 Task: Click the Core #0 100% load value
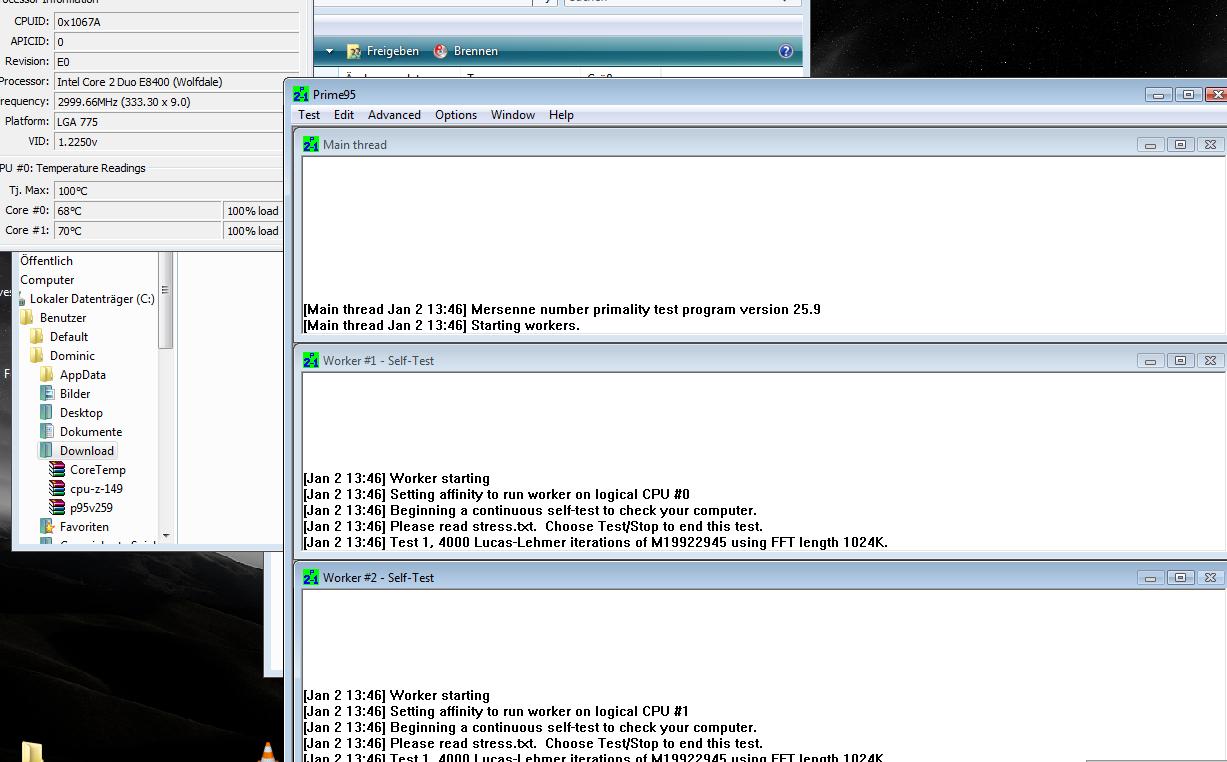coord(253,210)
